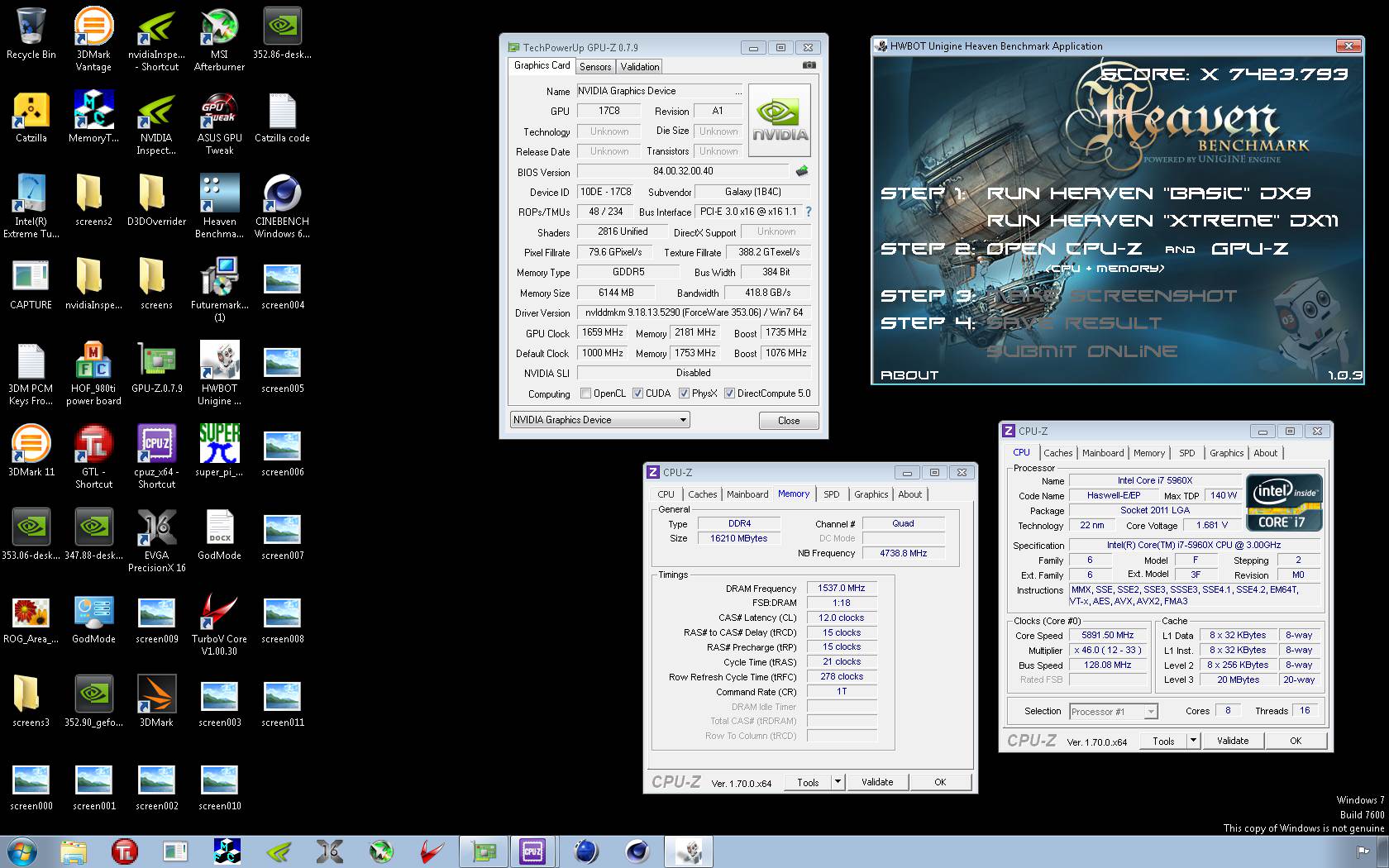Screen dimensions: 1389x868
Task: Open the Recycle Bin desktop icon
Action: pyautogui.click(x=31, y=34)
